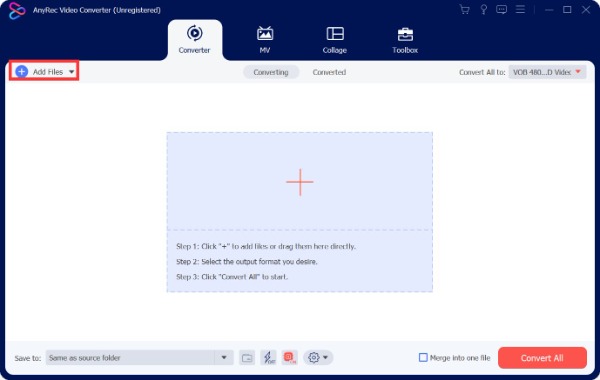Open Convert All to format dropdown
600x380 pixels.
tap(547, 72)
